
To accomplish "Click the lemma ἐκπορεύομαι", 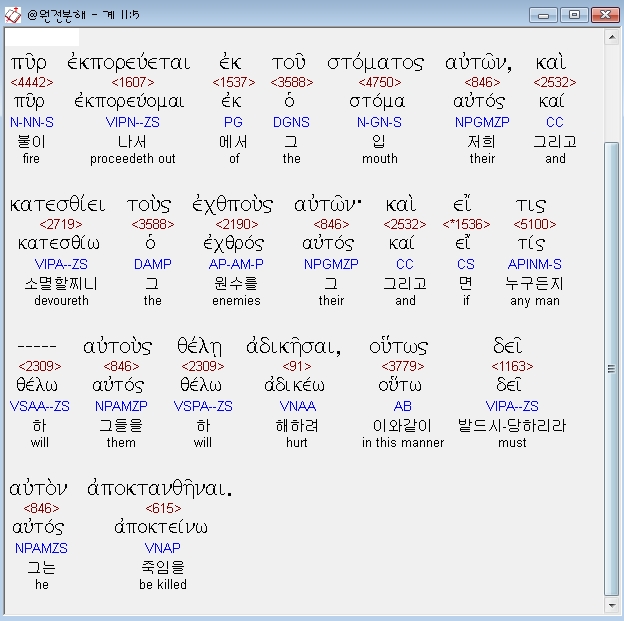I will (129, 102).
